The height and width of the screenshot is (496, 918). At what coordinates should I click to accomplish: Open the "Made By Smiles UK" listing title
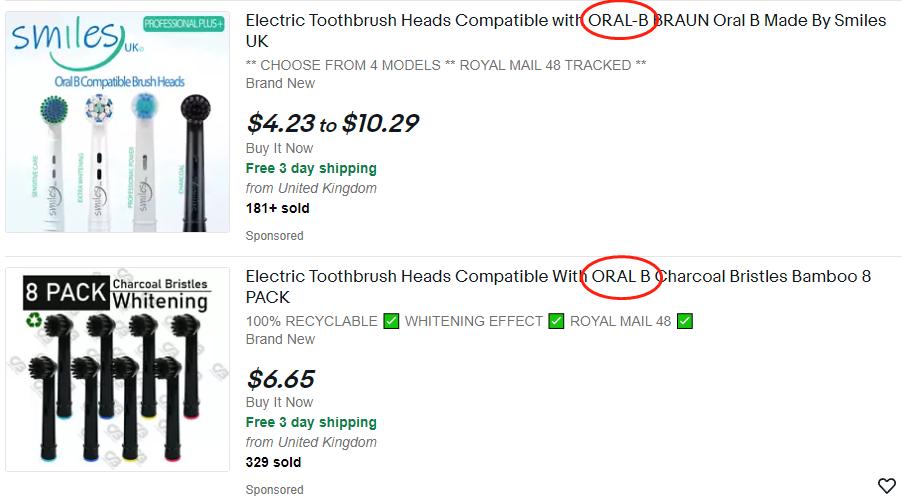click(x=565, y=31)
